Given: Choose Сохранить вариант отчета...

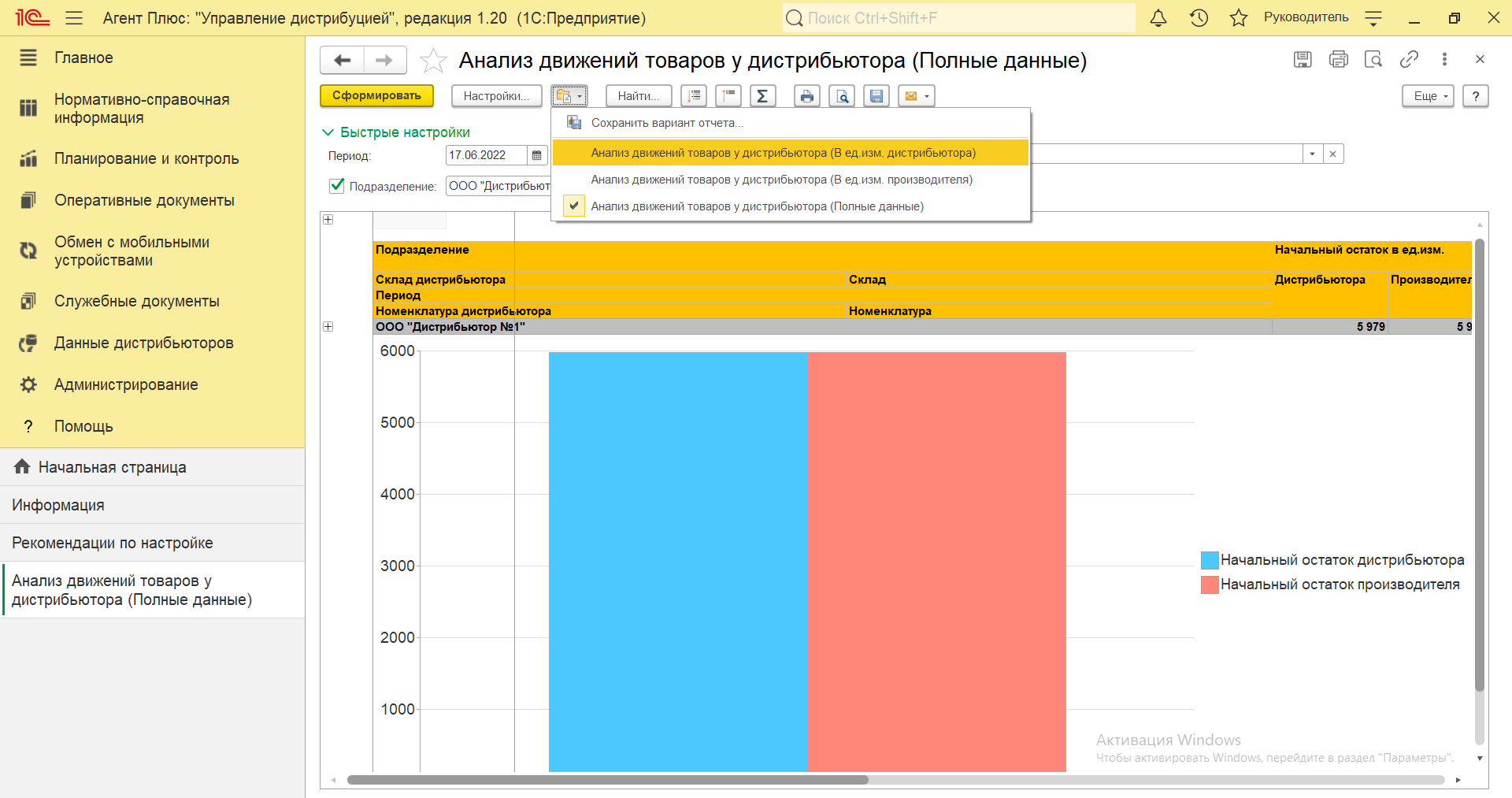Looking at the screenshot, I should tap(791, 123).
